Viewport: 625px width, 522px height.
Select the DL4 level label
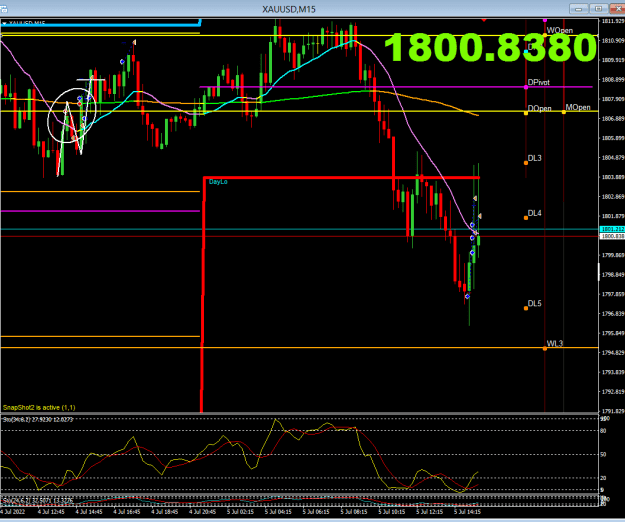point(535,213)
